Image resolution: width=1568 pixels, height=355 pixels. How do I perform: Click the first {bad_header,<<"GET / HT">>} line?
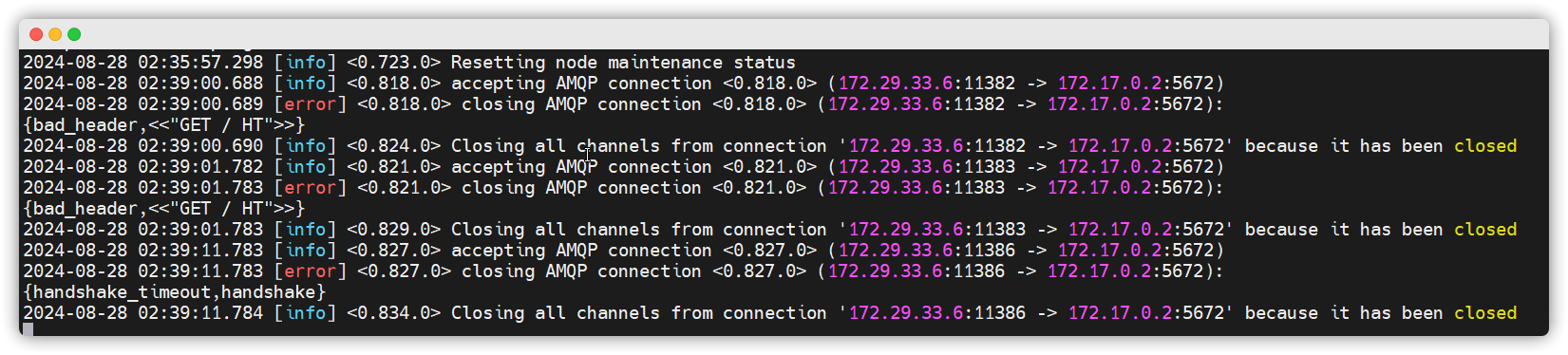click(x=164, y=125)
